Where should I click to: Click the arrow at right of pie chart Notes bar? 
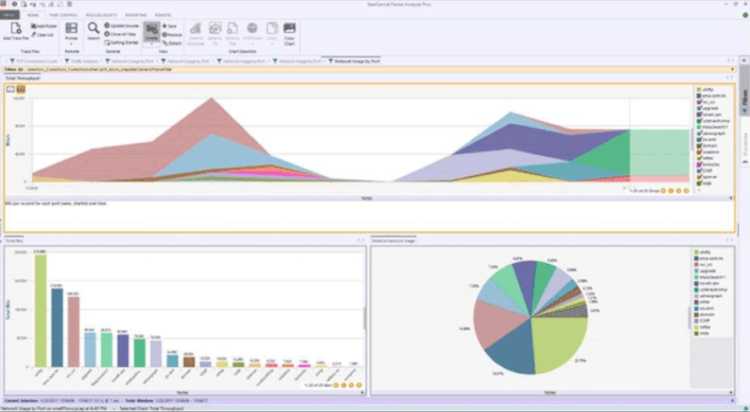point(730,392)
